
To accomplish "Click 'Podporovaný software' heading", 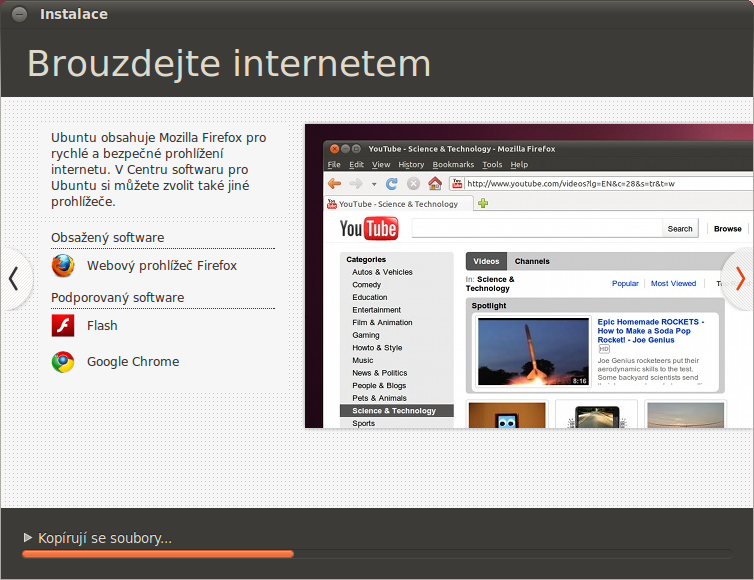I will tap(118, 298).
